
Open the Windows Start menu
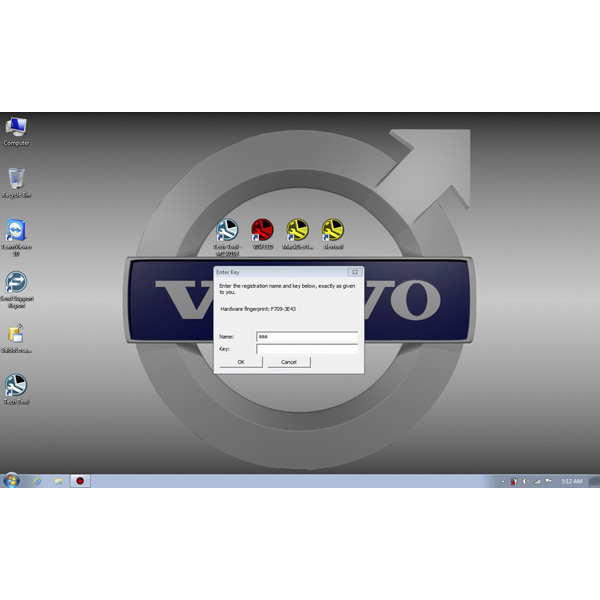click(11, 481)
